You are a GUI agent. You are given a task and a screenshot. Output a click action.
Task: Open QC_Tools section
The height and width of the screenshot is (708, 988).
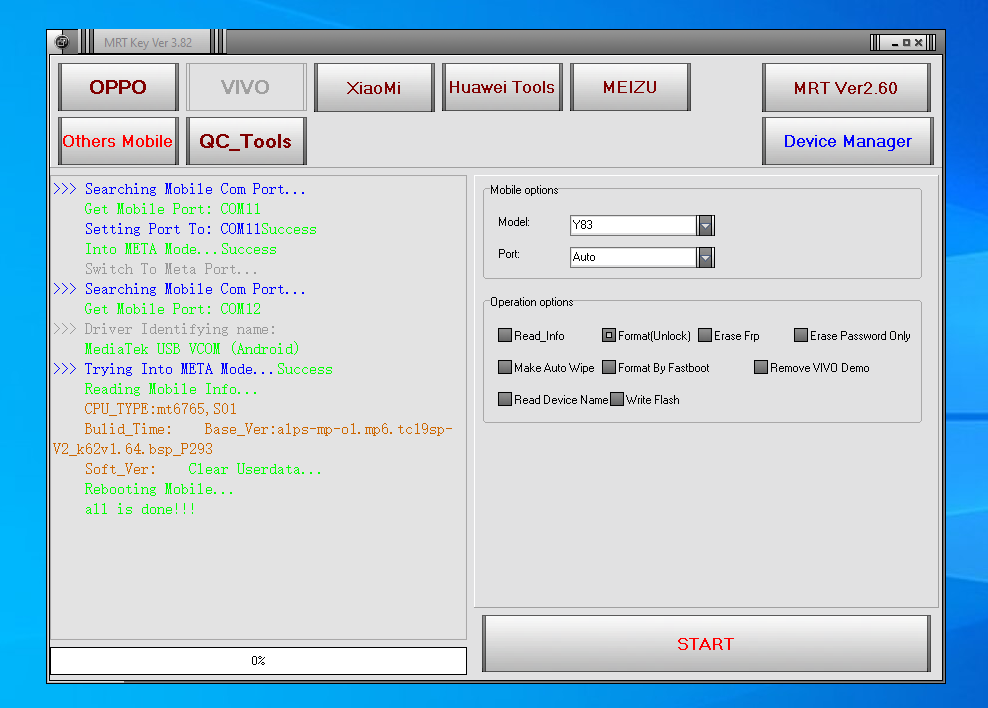coord(246,141)
